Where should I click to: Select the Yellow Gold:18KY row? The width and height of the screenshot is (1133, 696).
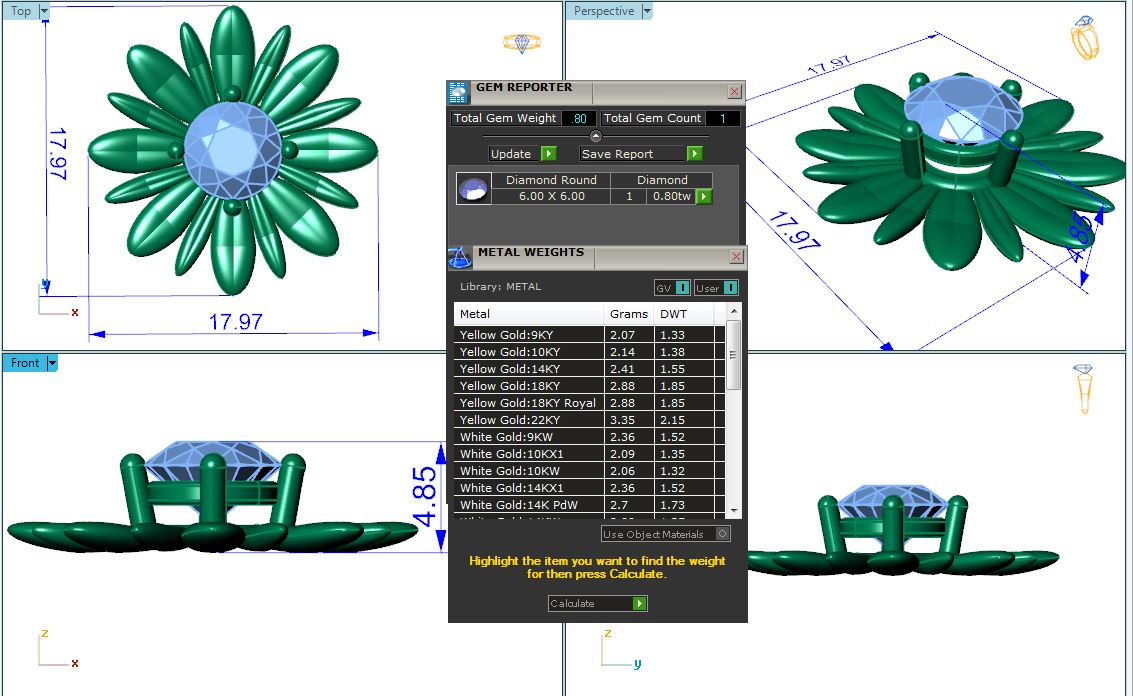point(528,386)
